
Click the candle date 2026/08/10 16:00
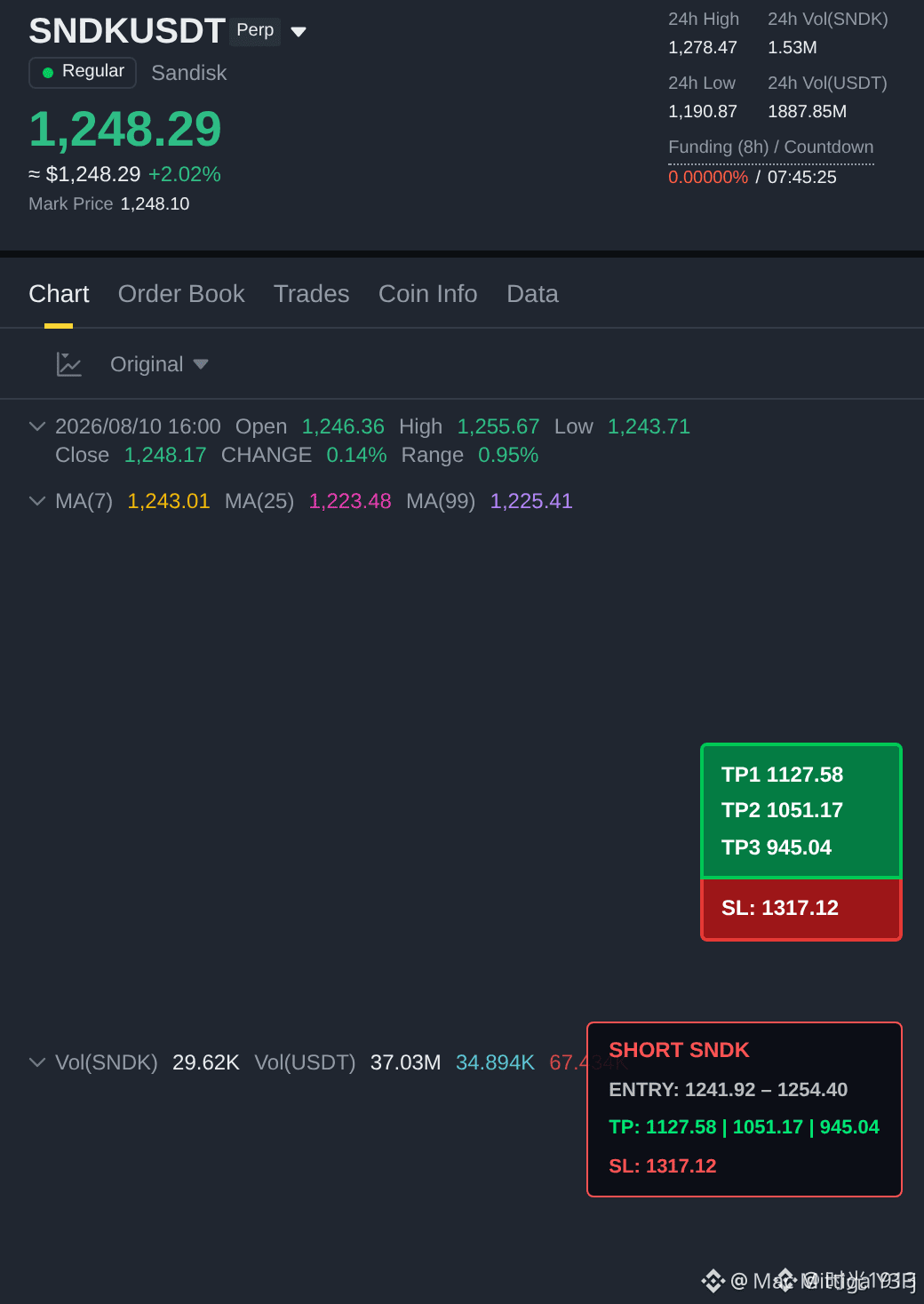click(x=138, y=426)
